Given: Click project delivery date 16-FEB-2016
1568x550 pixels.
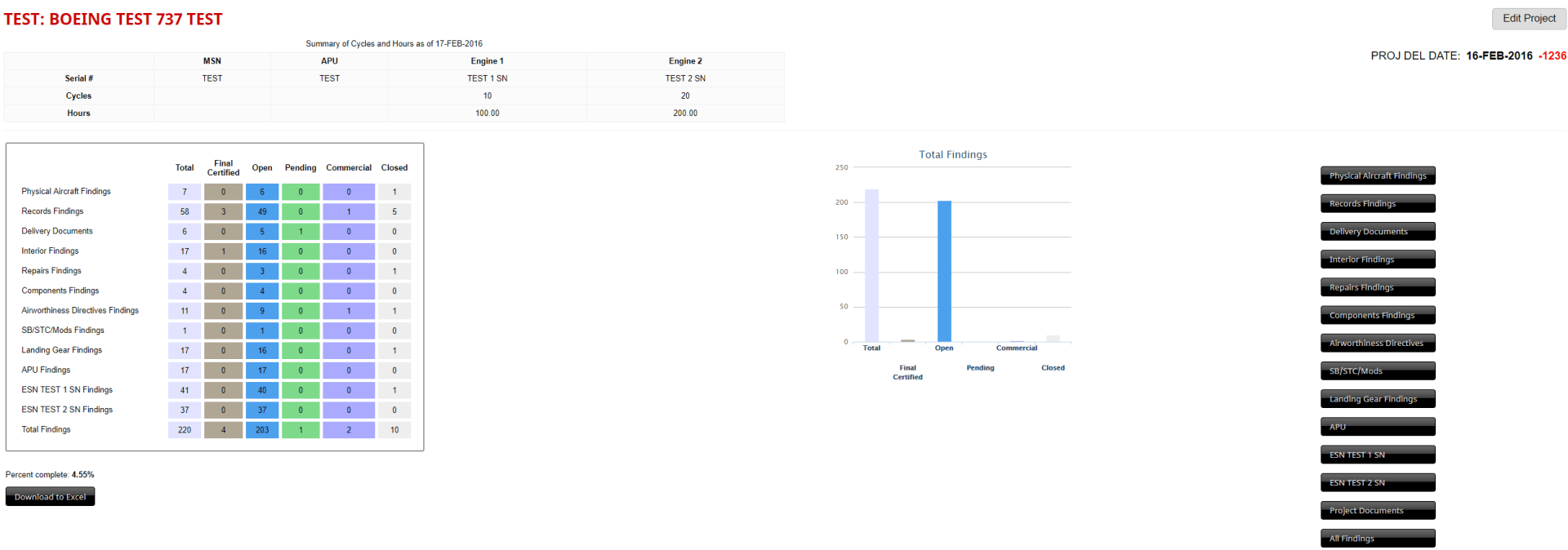Looking at the screenshot, I should [x=1499, y=55].
